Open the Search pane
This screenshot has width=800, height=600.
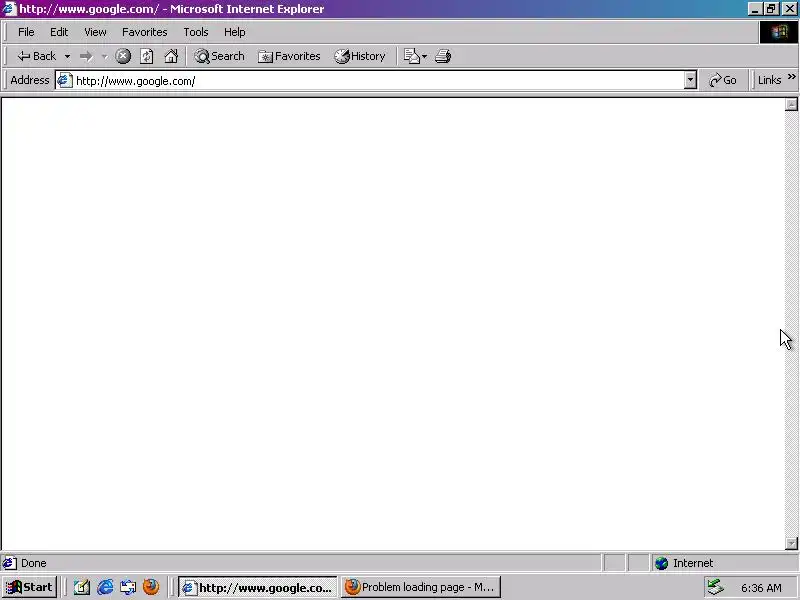click(x=219, y=56)
